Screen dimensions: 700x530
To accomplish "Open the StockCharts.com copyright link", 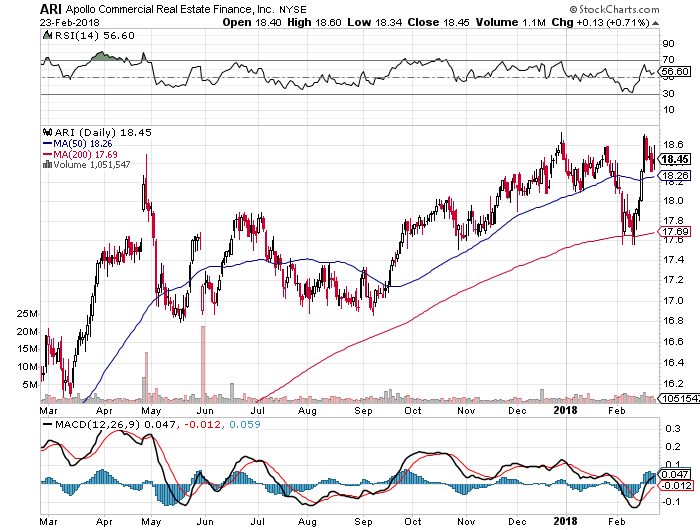I will coord(614,9).
